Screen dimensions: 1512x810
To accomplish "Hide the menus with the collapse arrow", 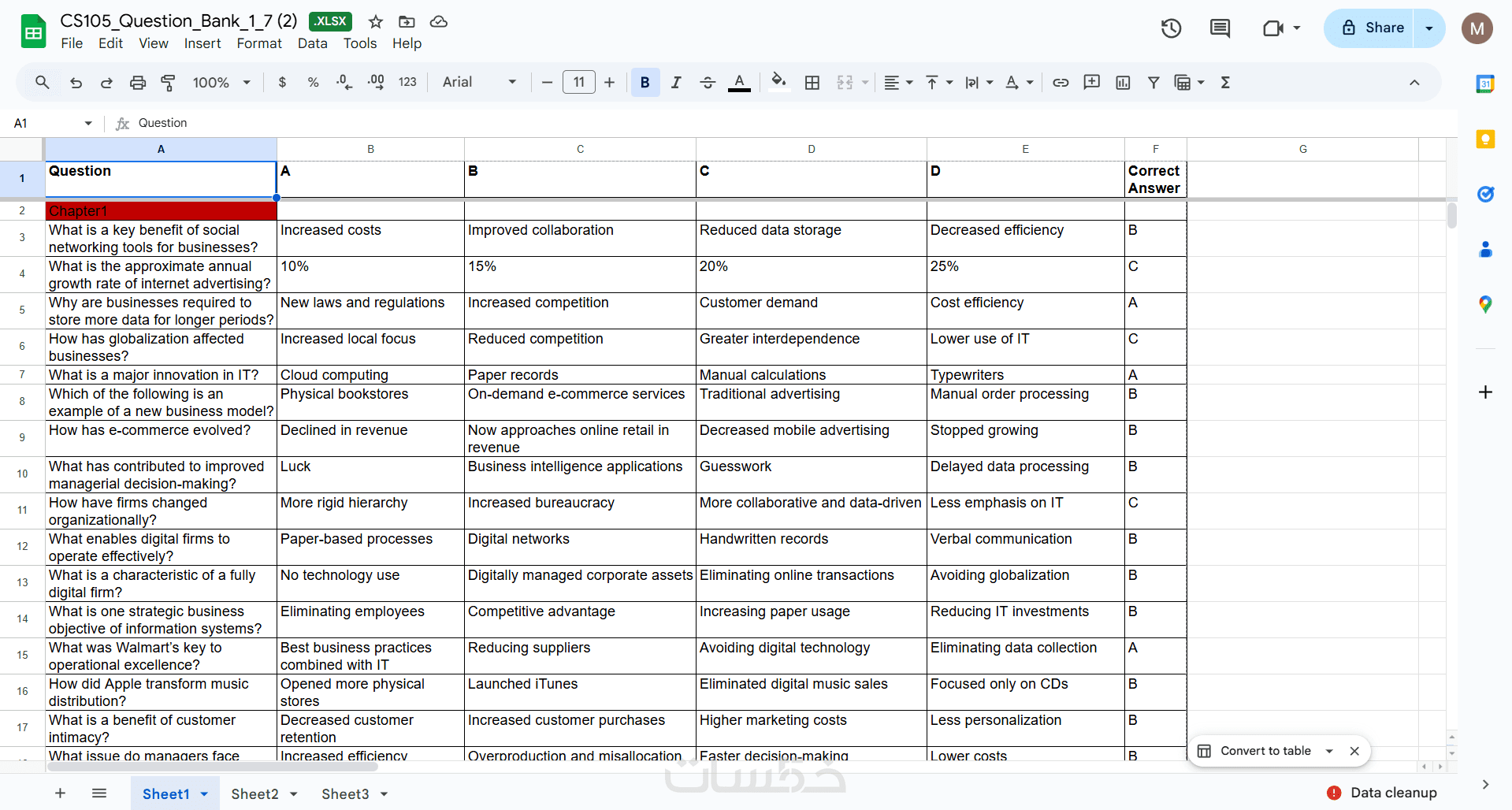I will pyautogui.click(x=1414, y=82).
